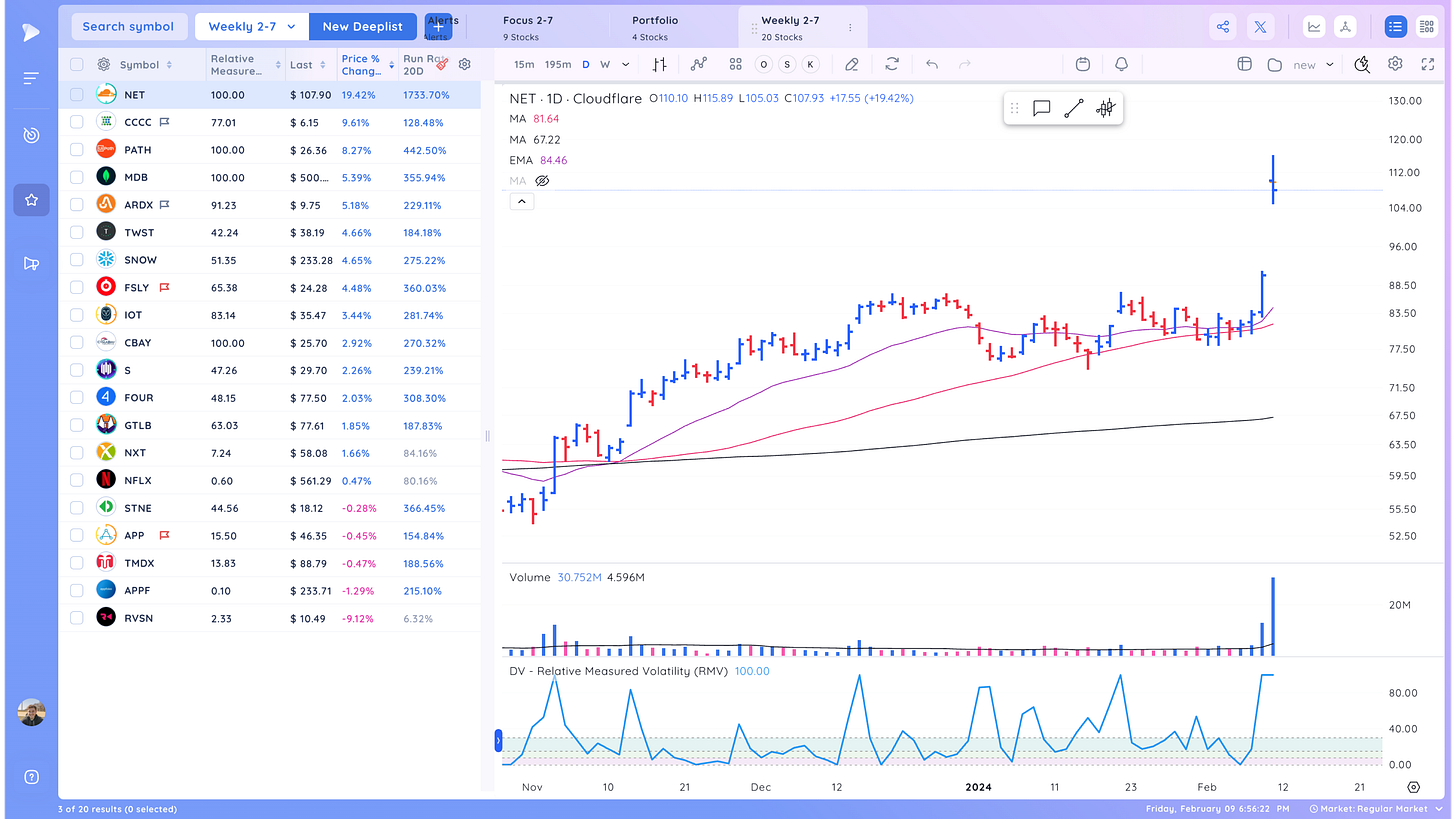Click the X (Twitter) share icon
The width and height of the screenshot is (1456, 819).
coord(1261,27)
